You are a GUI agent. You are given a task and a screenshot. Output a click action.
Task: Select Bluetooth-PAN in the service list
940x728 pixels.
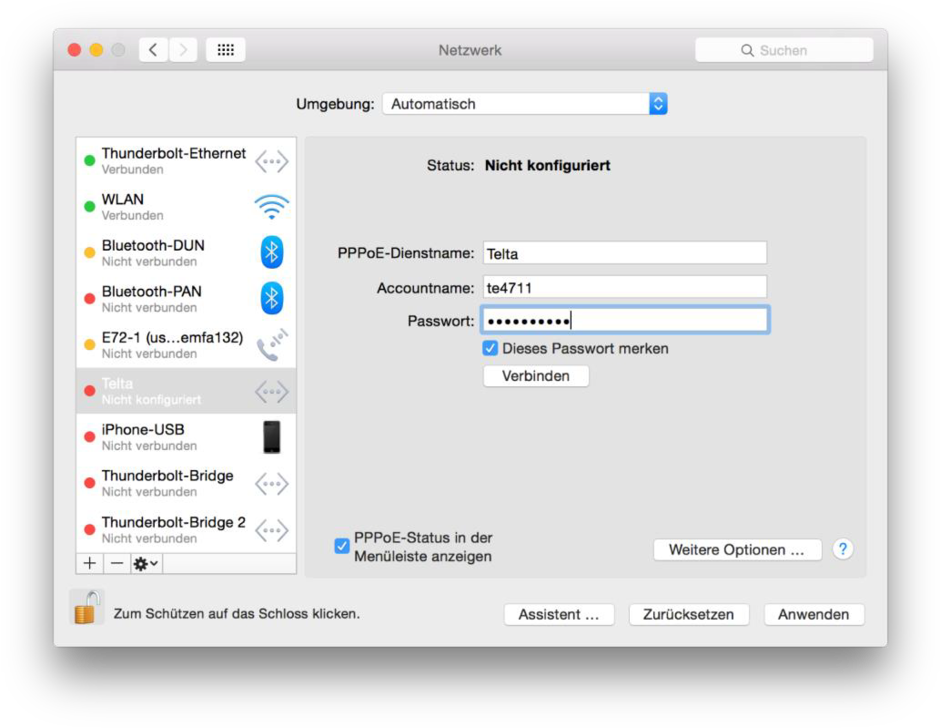click(x=186, y=299)
